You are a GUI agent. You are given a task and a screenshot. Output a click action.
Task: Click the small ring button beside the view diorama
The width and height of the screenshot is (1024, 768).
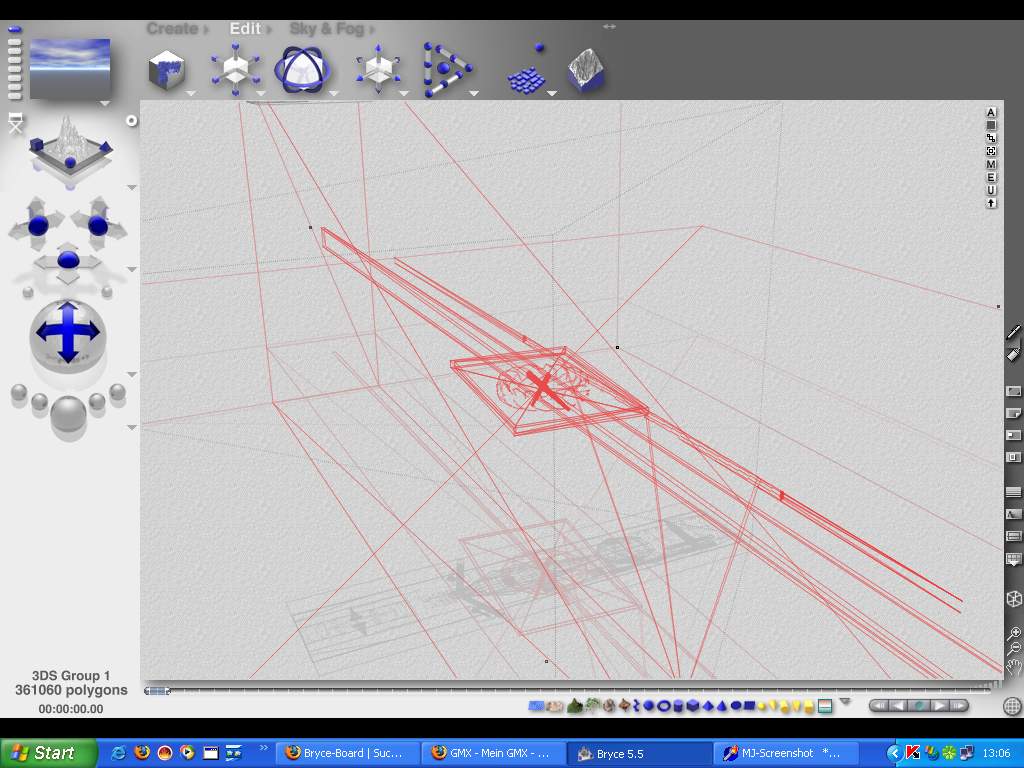[131, 121]
